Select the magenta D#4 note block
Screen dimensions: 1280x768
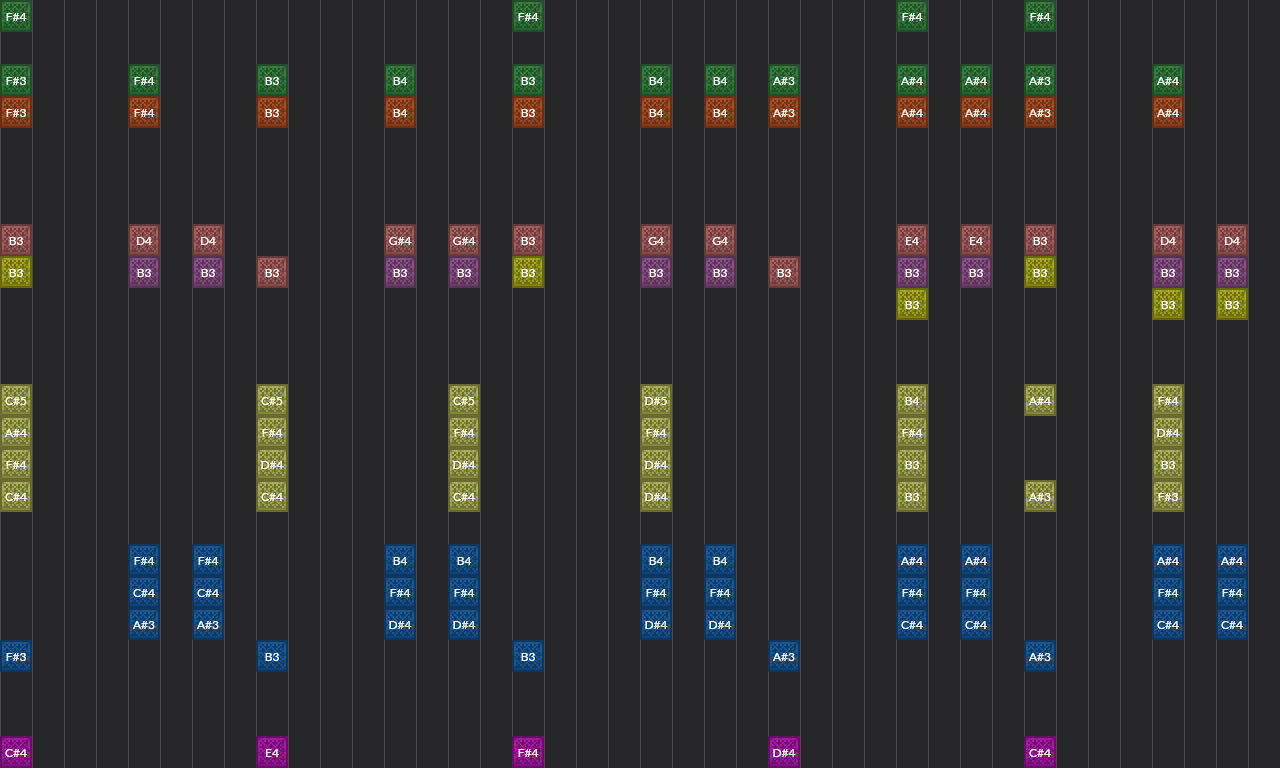click(784, 752)
